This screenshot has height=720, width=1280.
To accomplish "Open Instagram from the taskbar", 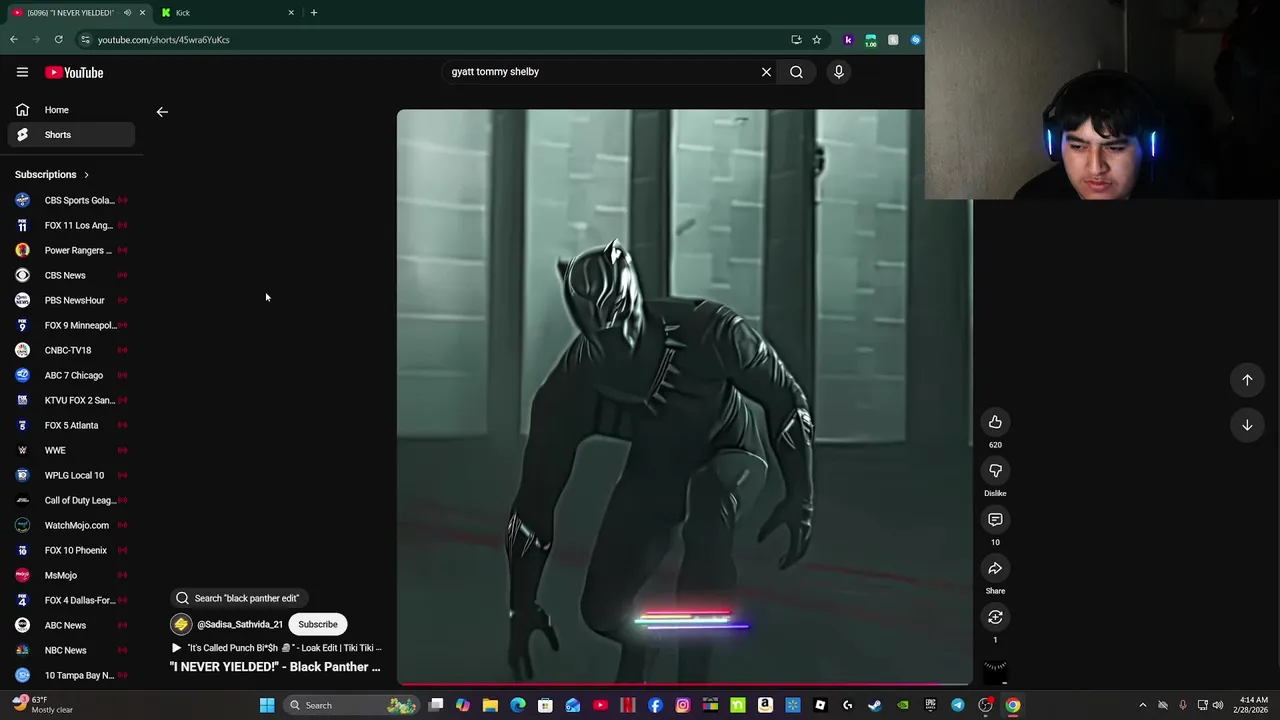I will click(x=683, y=705).
